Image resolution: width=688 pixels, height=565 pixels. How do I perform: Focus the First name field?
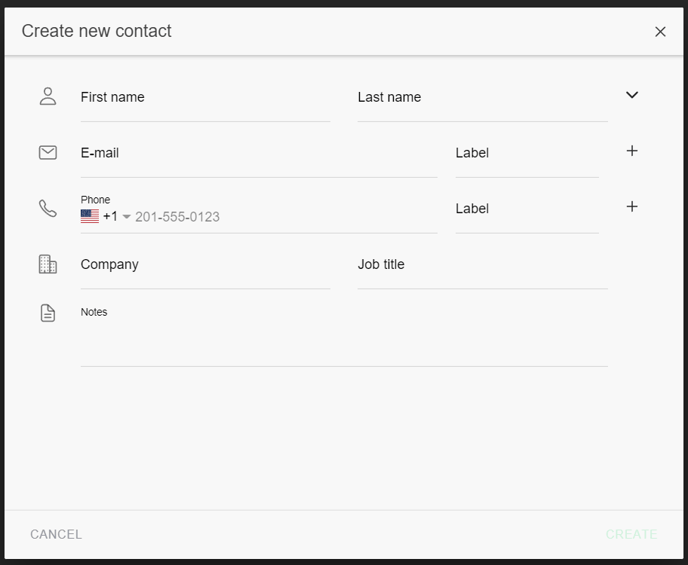point(205,98)
